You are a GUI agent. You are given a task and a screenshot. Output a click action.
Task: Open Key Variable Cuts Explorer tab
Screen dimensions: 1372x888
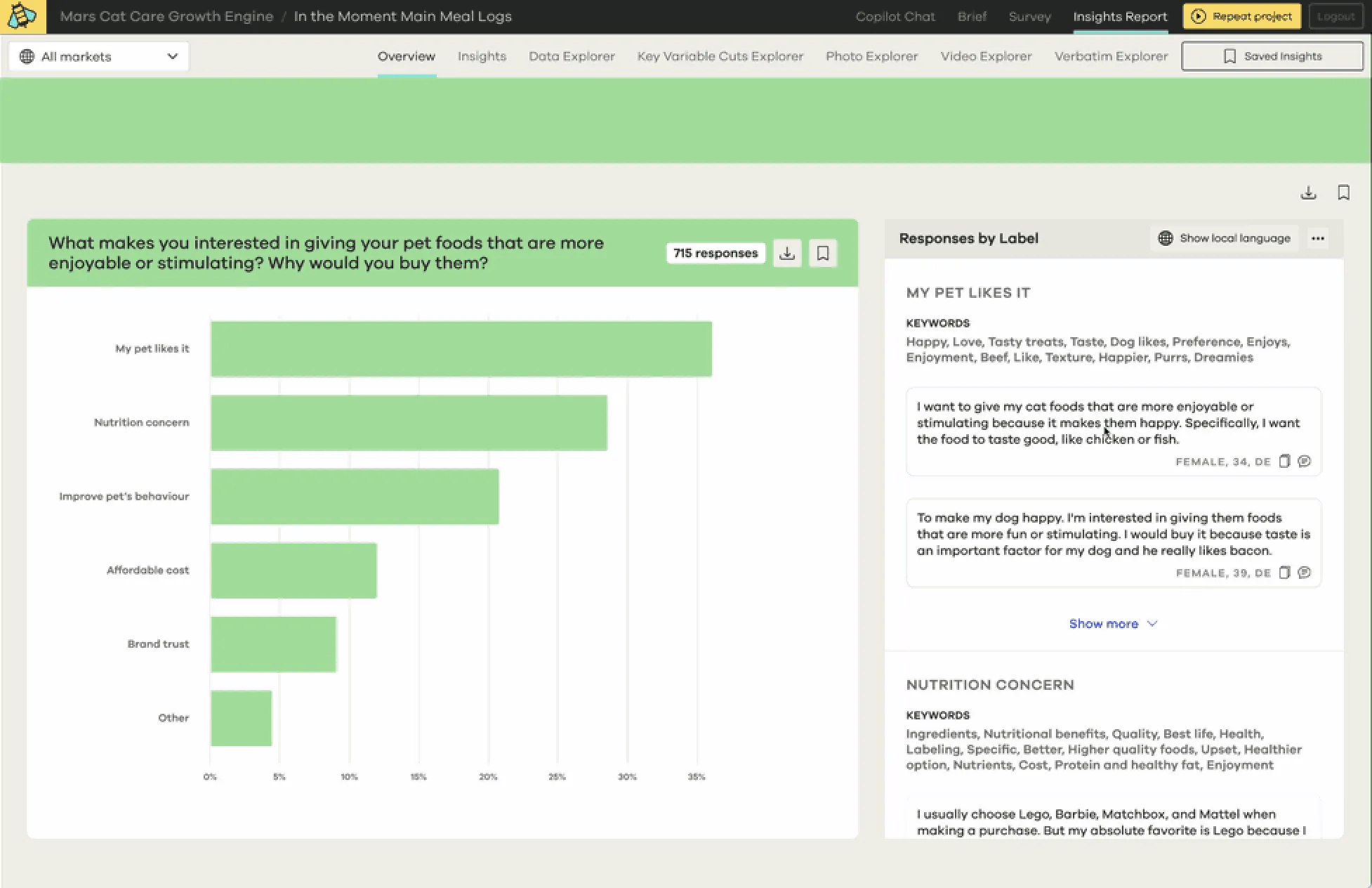[720, 56]
